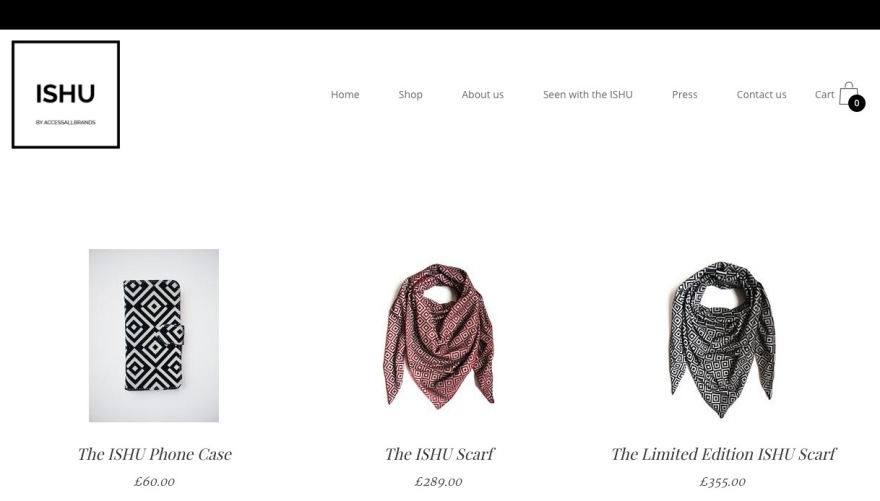Open Seen with the ISHU page
The image size is (880, 501).
(x=588, y=94)
